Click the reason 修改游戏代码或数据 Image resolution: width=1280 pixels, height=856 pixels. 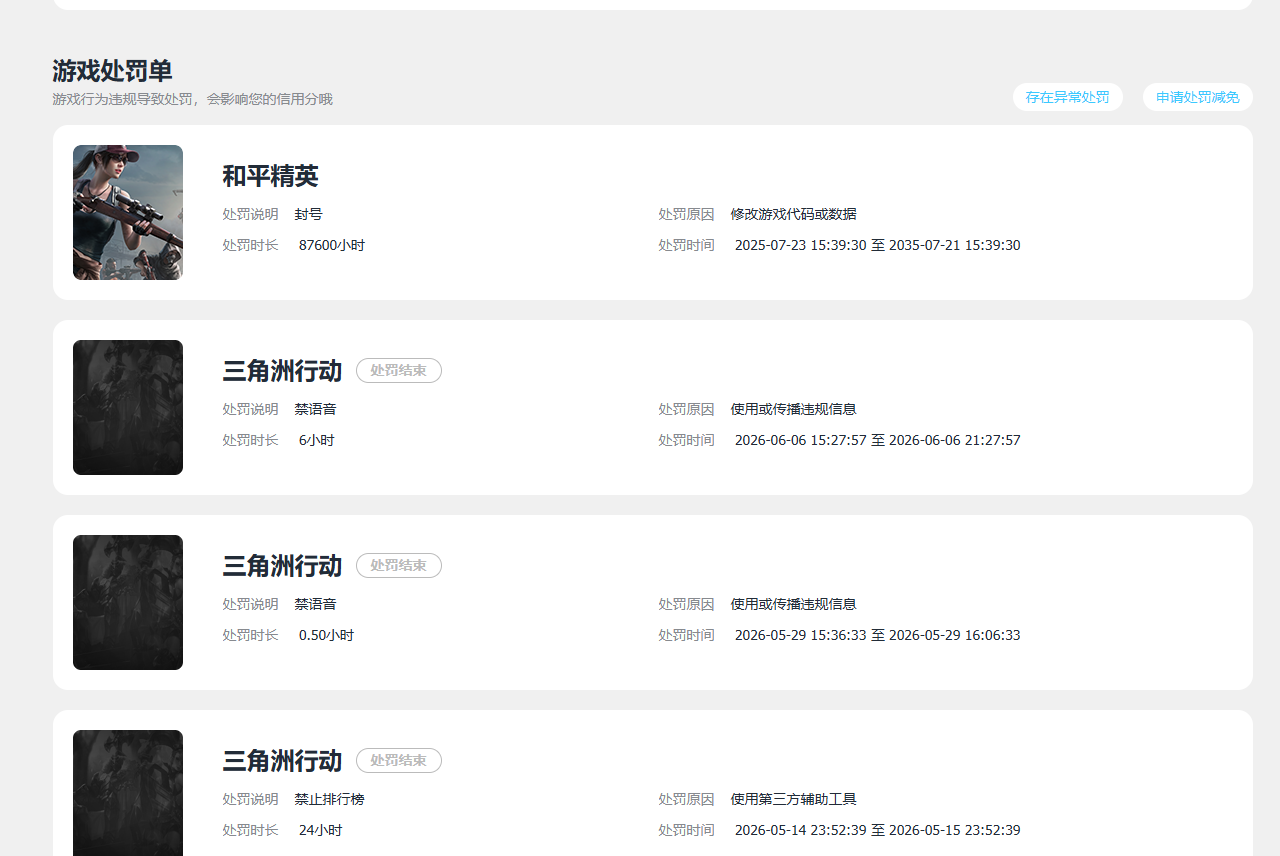(x=794, y=214)
